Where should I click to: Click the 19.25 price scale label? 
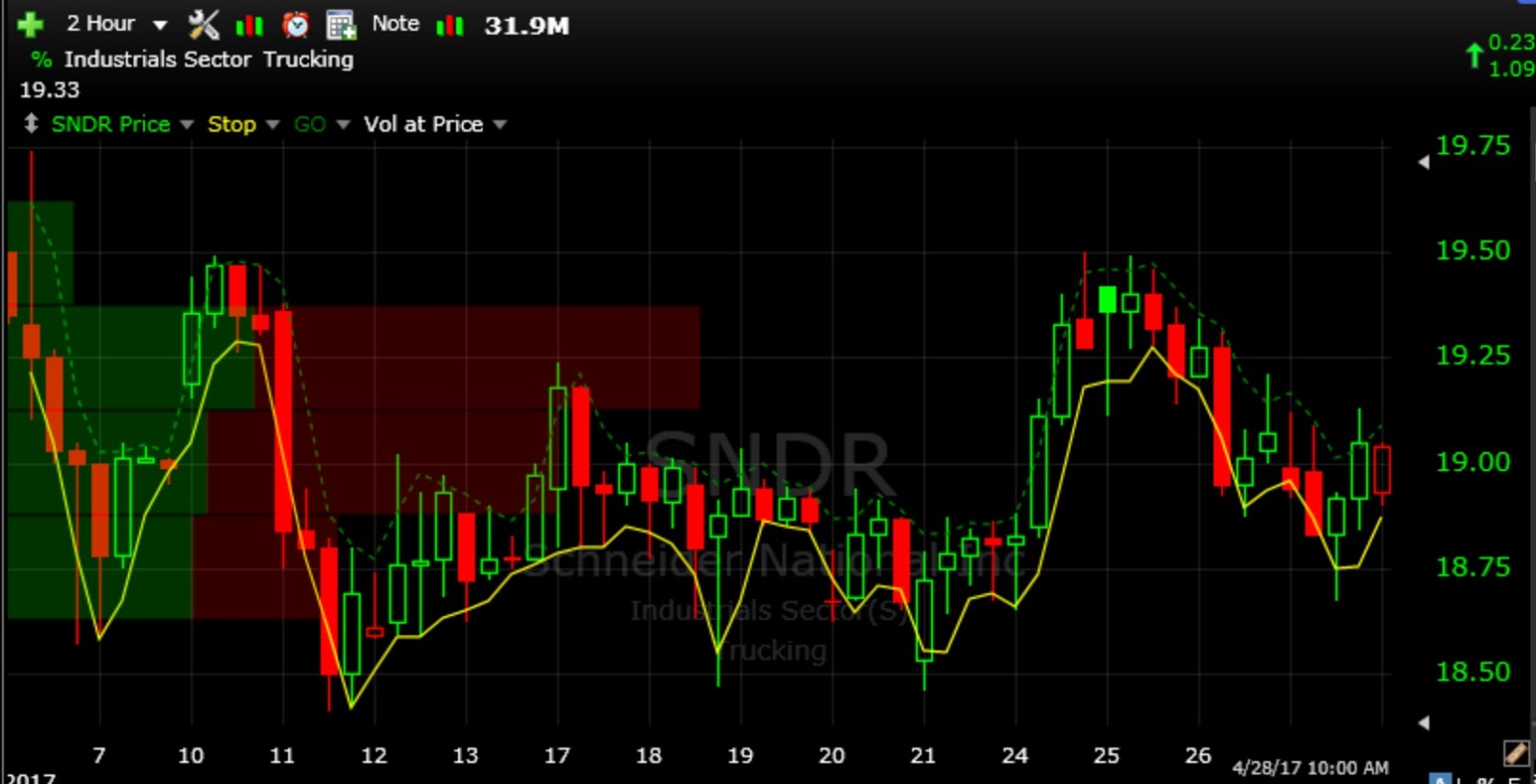[x=1473, y=356]
